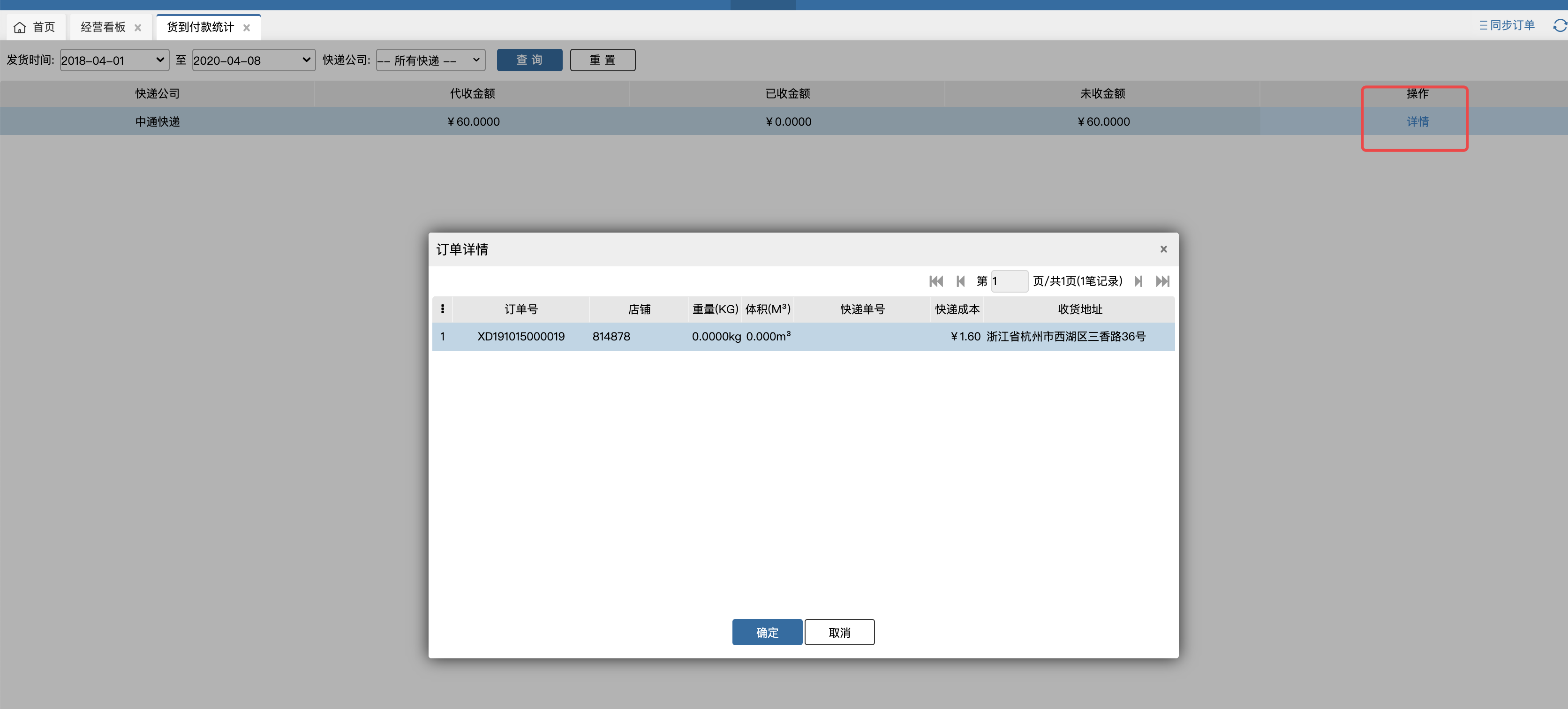Image resolution: width=1568 pixels, height=709 pixels.
Task: Go to next page in order details
Action: [1138, 281]
